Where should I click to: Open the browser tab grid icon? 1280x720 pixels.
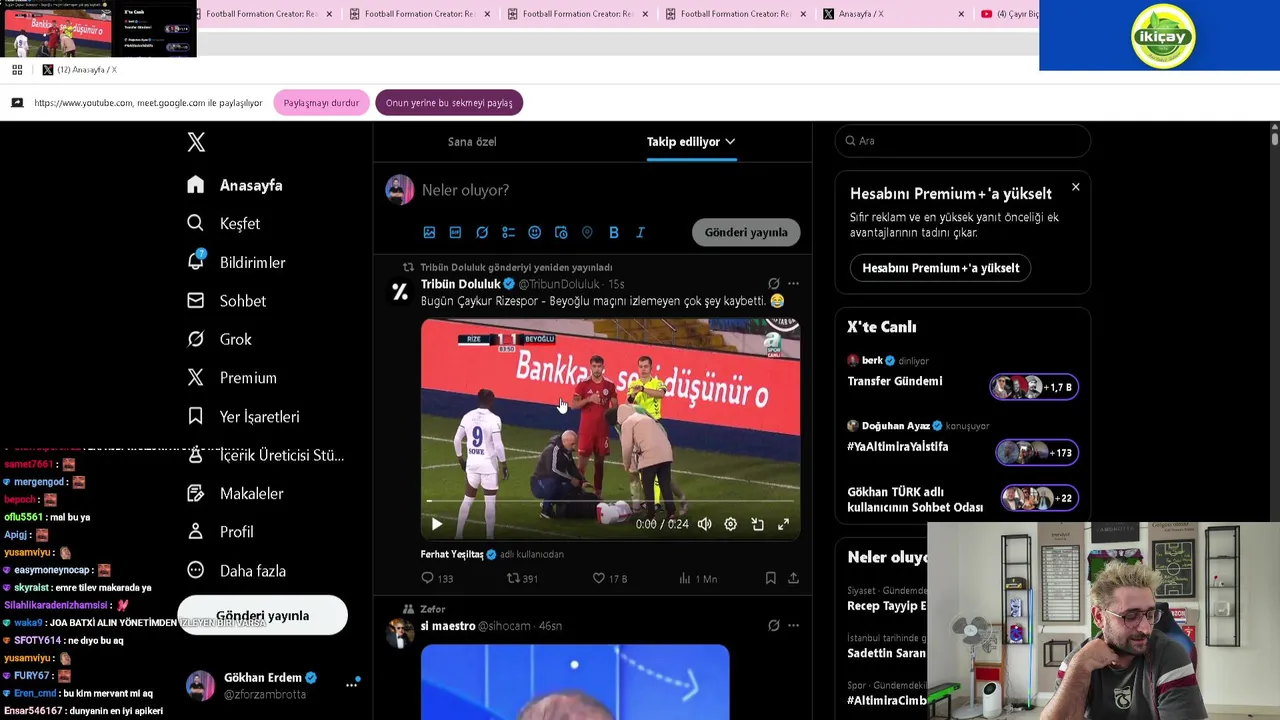tap(17, 70)
